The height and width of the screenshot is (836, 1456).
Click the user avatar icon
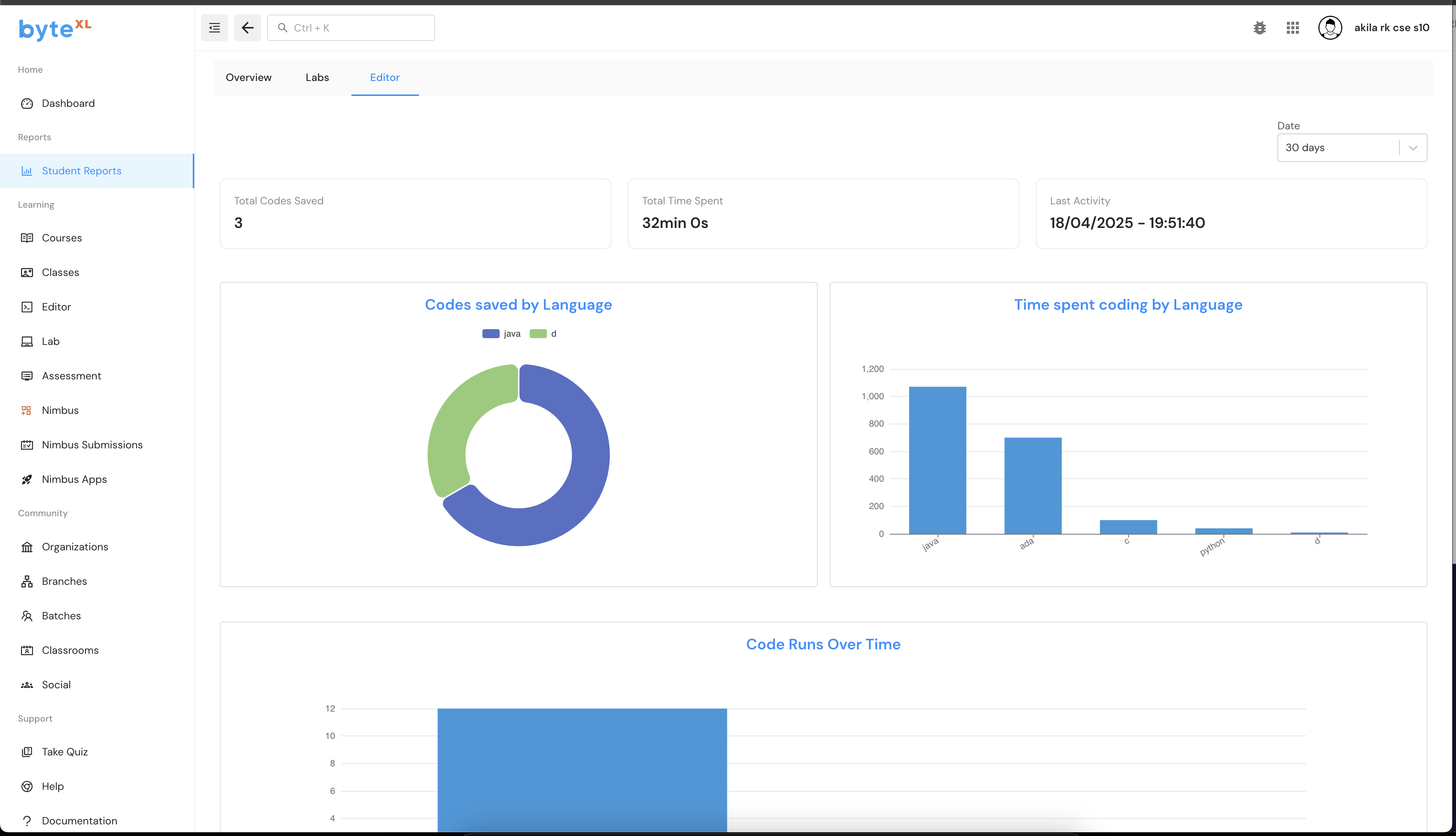click(1330, 28)
